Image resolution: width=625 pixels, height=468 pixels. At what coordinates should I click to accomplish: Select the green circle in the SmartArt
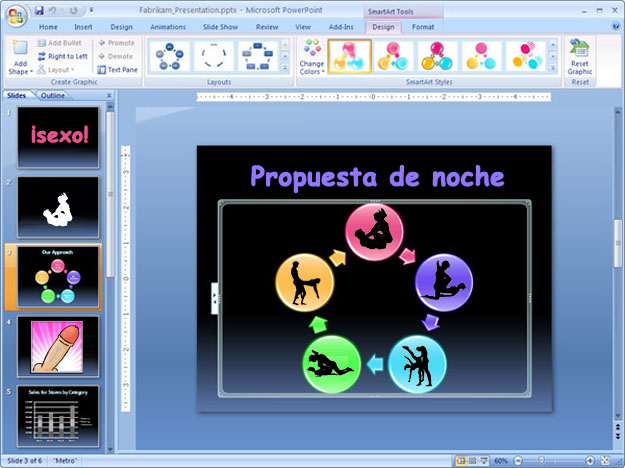pos(332,364)
